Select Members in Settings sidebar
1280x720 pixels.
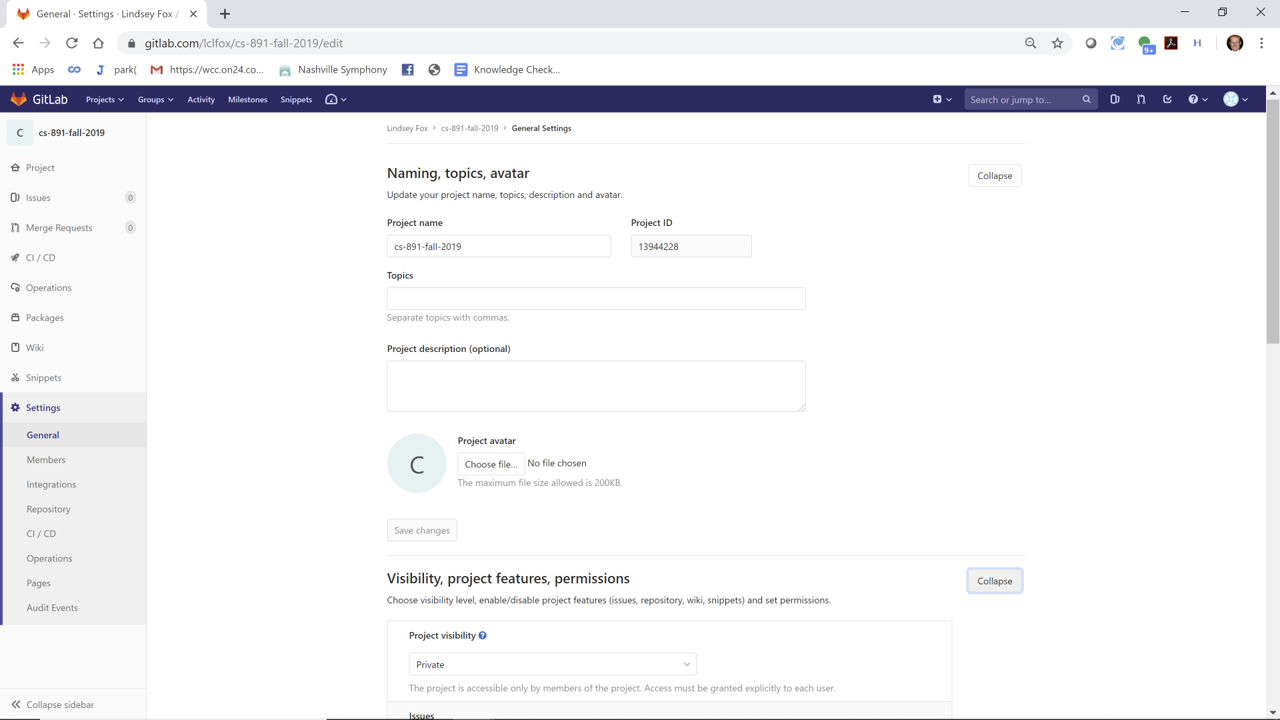tap(46, 460)
